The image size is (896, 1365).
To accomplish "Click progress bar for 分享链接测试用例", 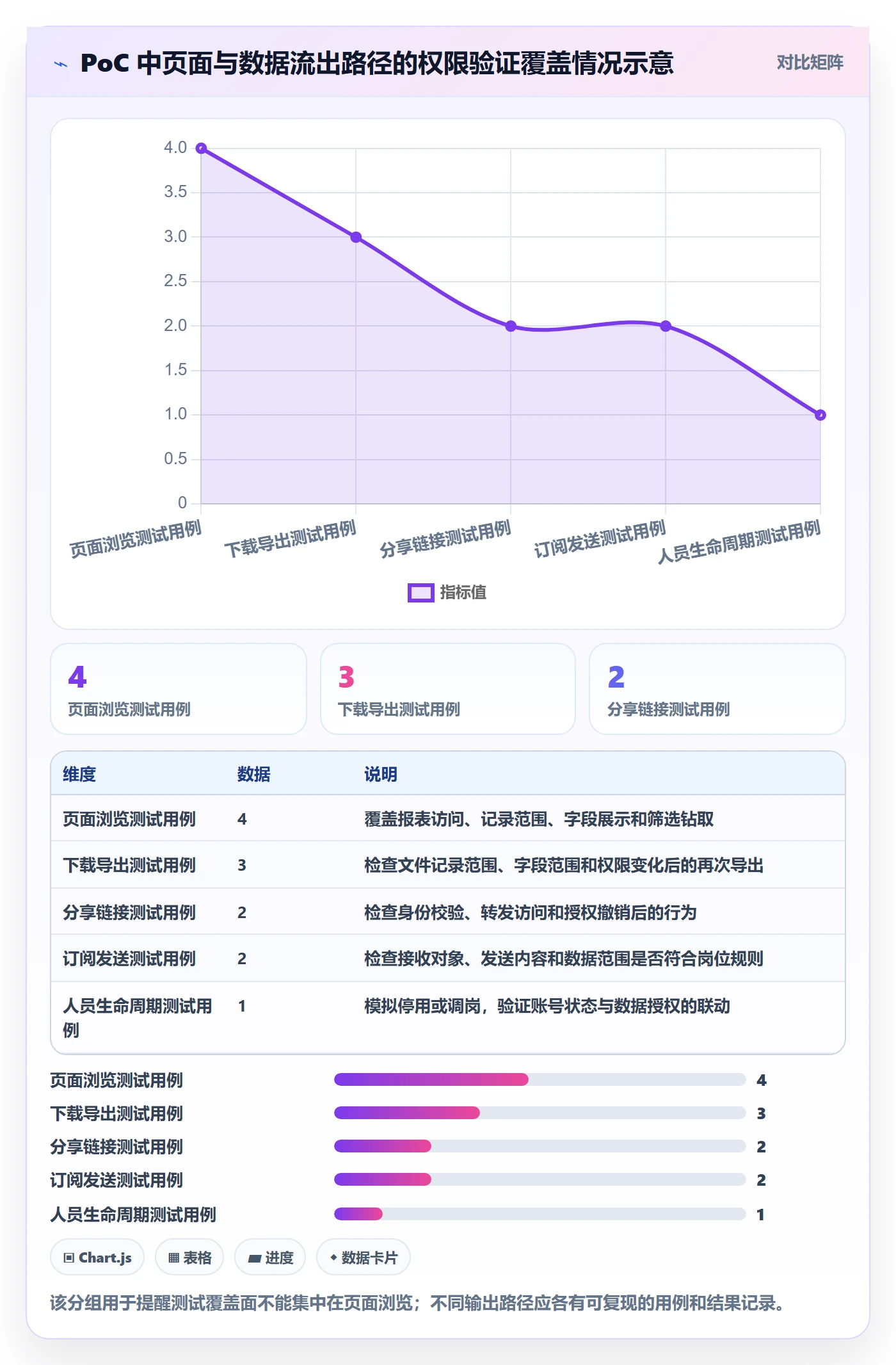I will click(540, 1146).
